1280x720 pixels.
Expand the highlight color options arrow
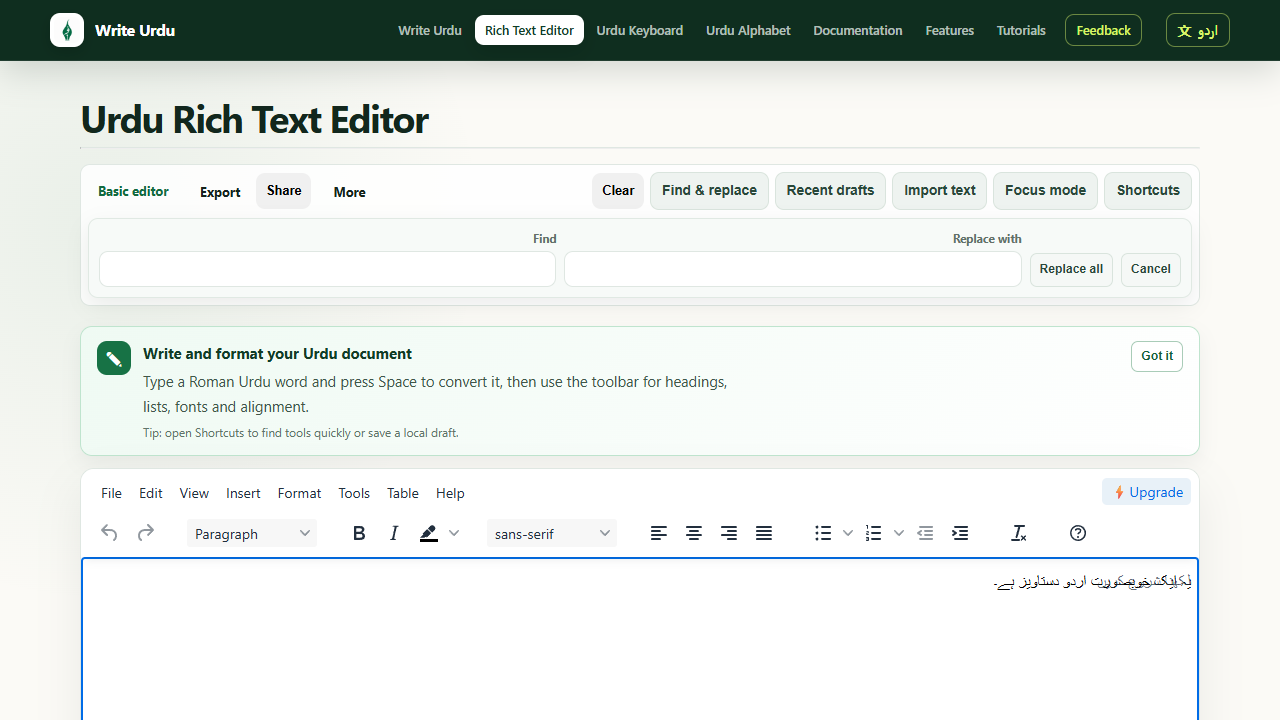(454, 533)
